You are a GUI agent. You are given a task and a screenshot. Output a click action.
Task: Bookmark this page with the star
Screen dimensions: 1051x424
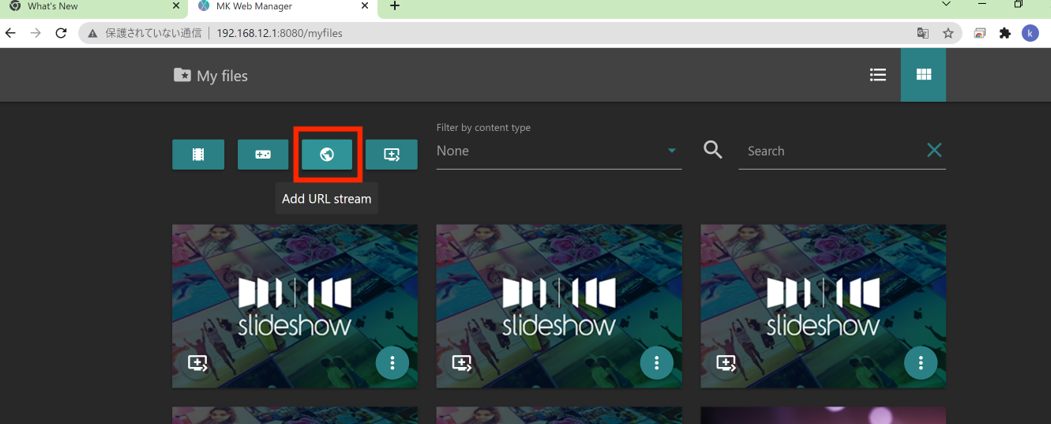[x=948, y=33]
